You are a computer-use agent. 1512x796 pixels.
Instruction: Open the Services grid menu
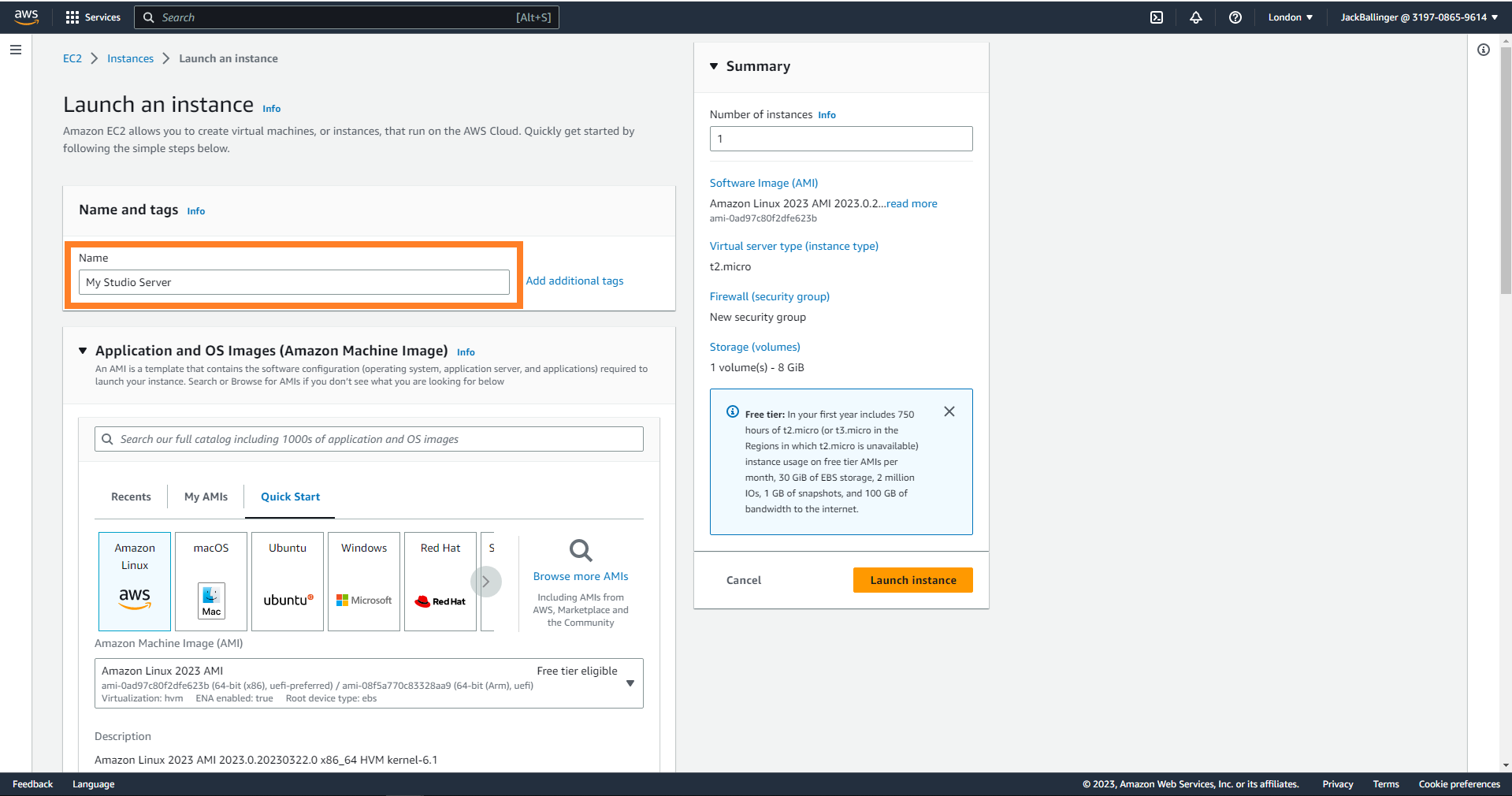[93, 17]
